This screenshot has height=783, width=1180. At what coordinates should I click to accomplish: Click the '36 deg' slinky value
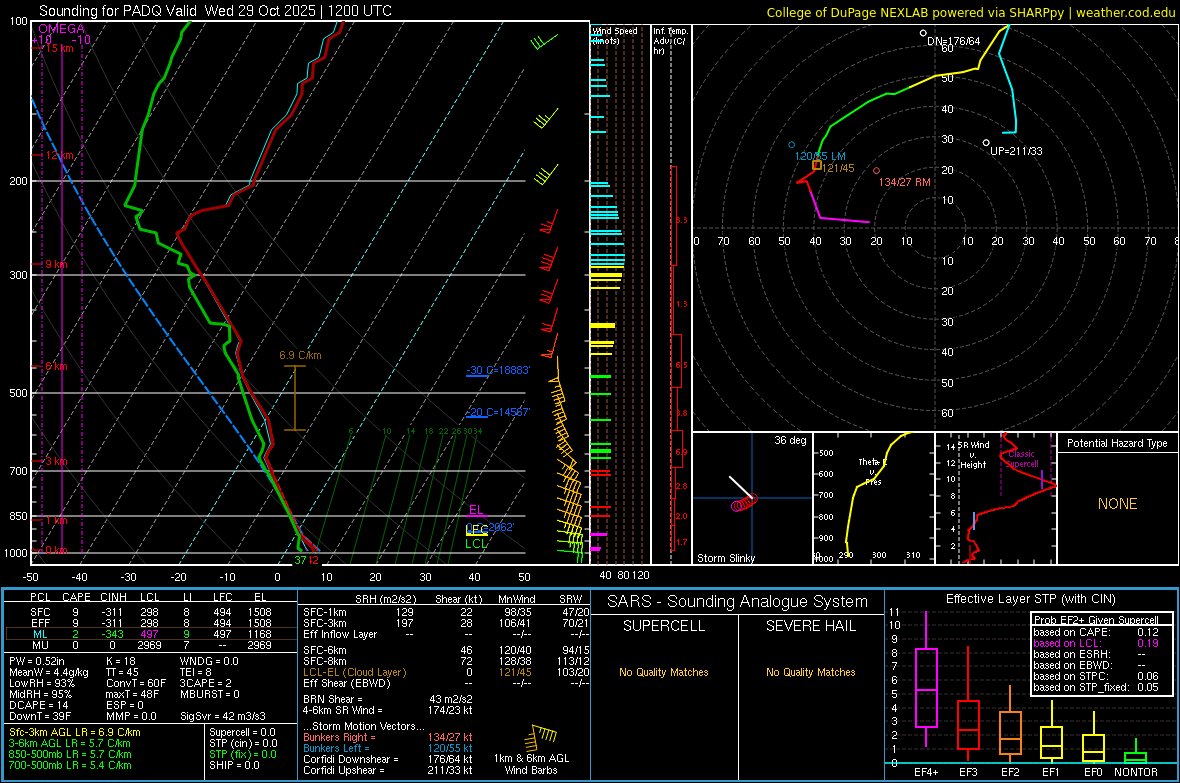(x=789, y=440)
